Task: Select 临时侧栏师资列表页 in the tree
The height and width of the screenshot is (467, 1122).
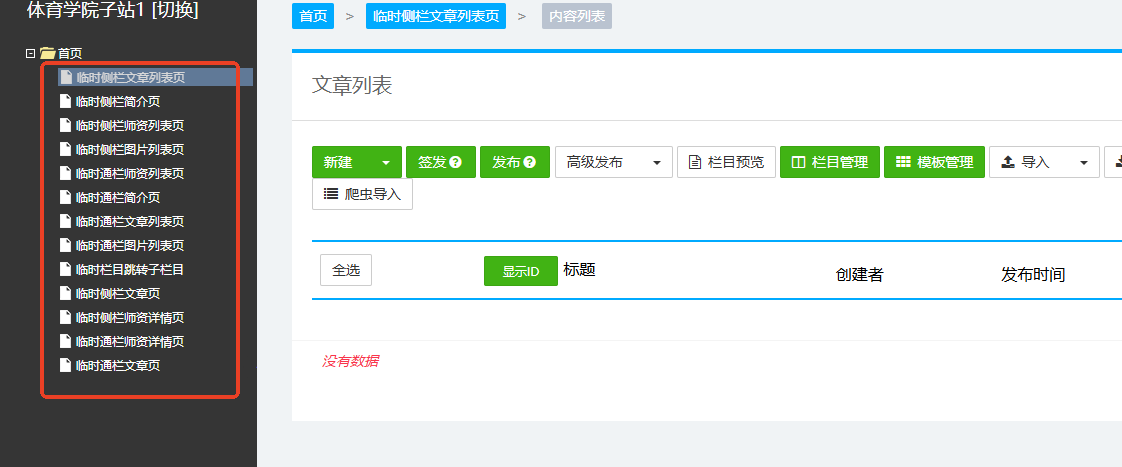Action: click(129, 125)
